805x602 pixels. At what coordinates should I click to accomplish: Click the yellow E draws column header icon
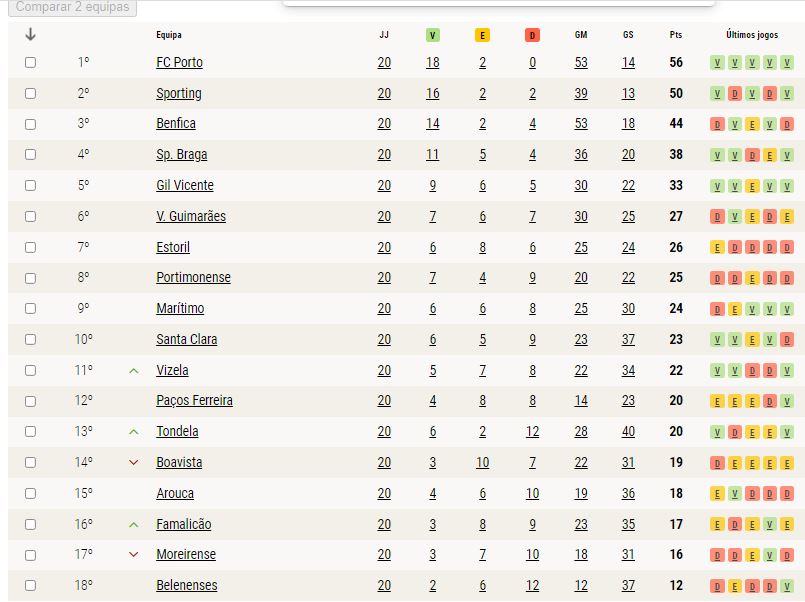point(482,35)
